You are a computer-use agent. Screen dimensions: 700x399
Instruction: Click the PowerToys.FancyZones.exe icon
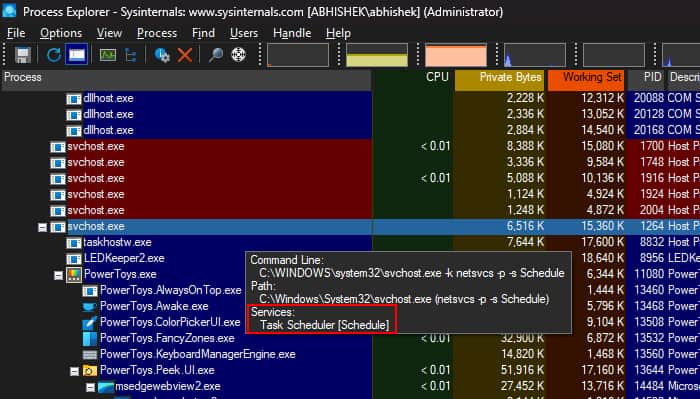pos(90,339)
